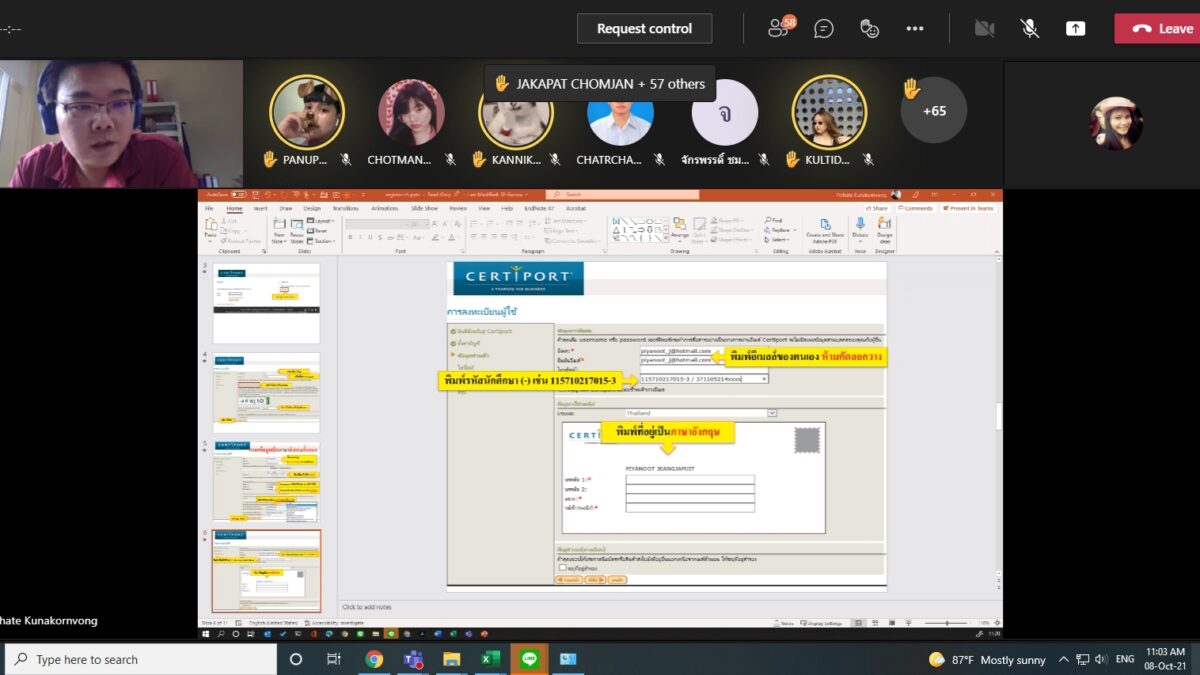Click the Request control button
Image resolution: width=1200 pixels, height=675 pixels.
644,28
